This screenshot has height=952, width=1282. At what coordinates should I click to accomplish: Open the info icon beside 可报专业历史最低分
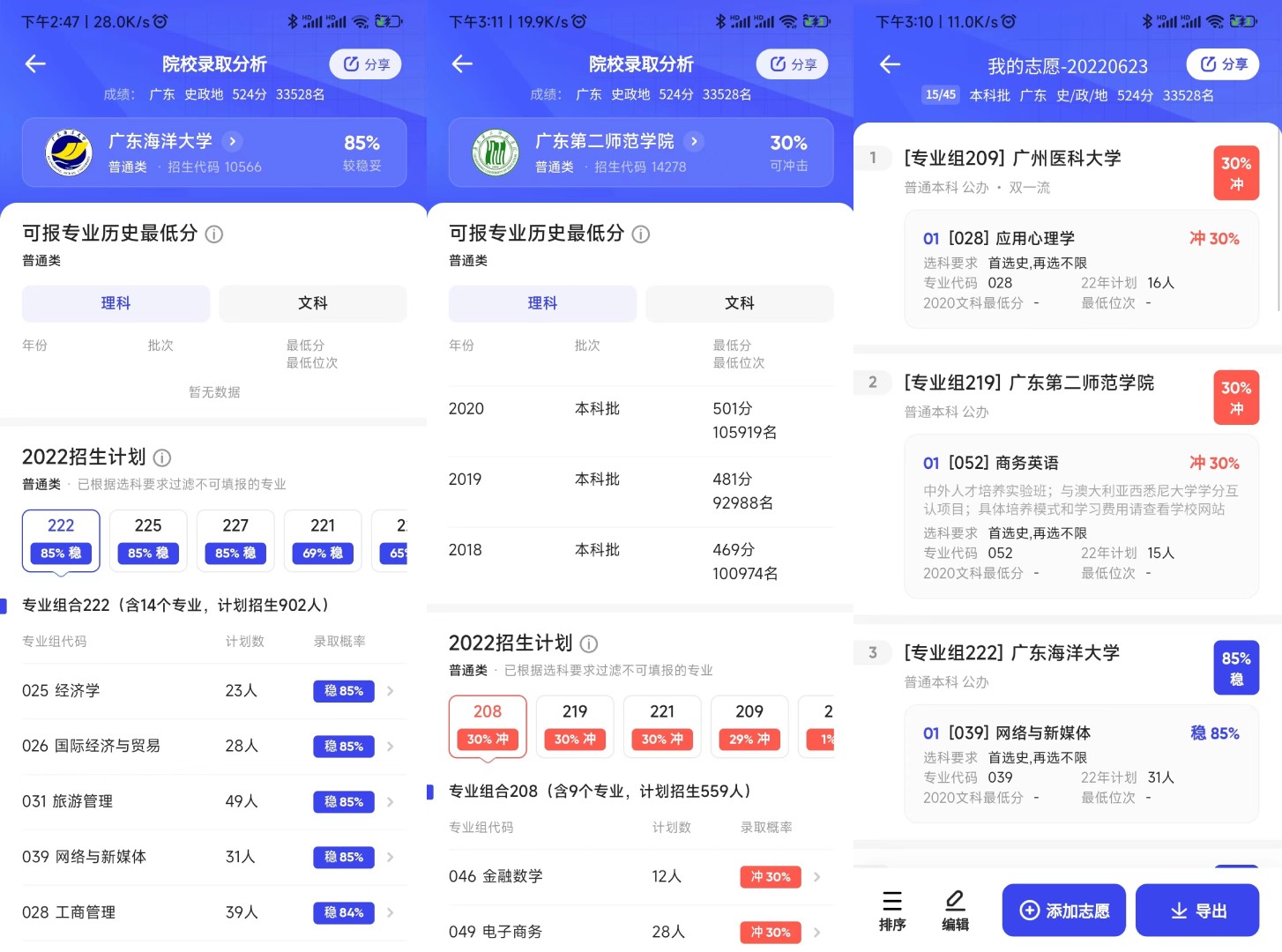tap(213, 234)
